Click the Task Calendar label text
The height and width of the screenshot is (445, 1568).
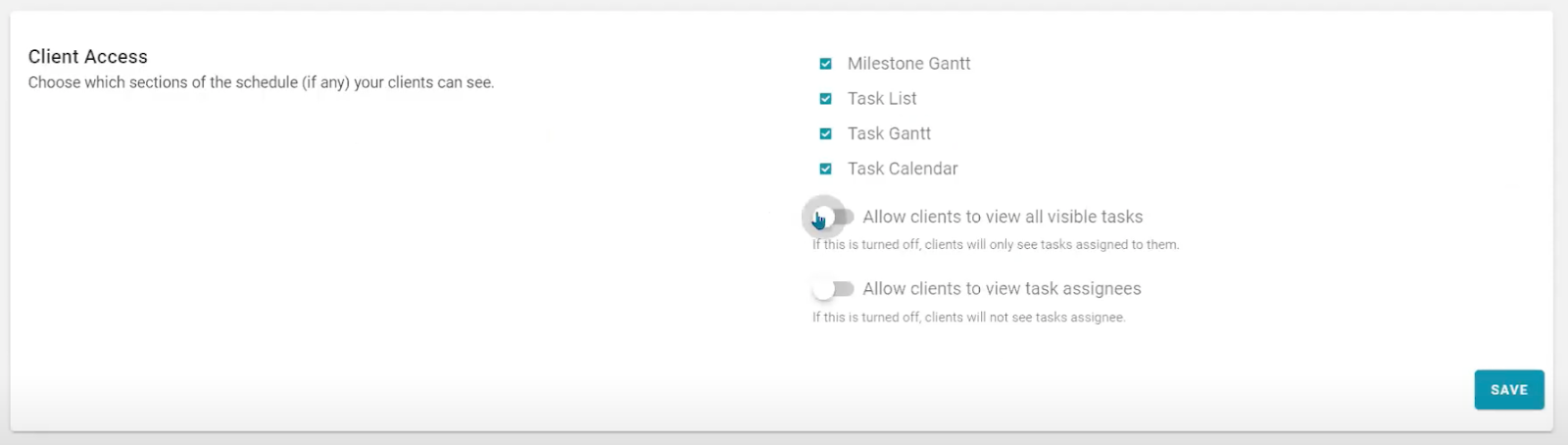pyautogui.click(x=903, y=170)
